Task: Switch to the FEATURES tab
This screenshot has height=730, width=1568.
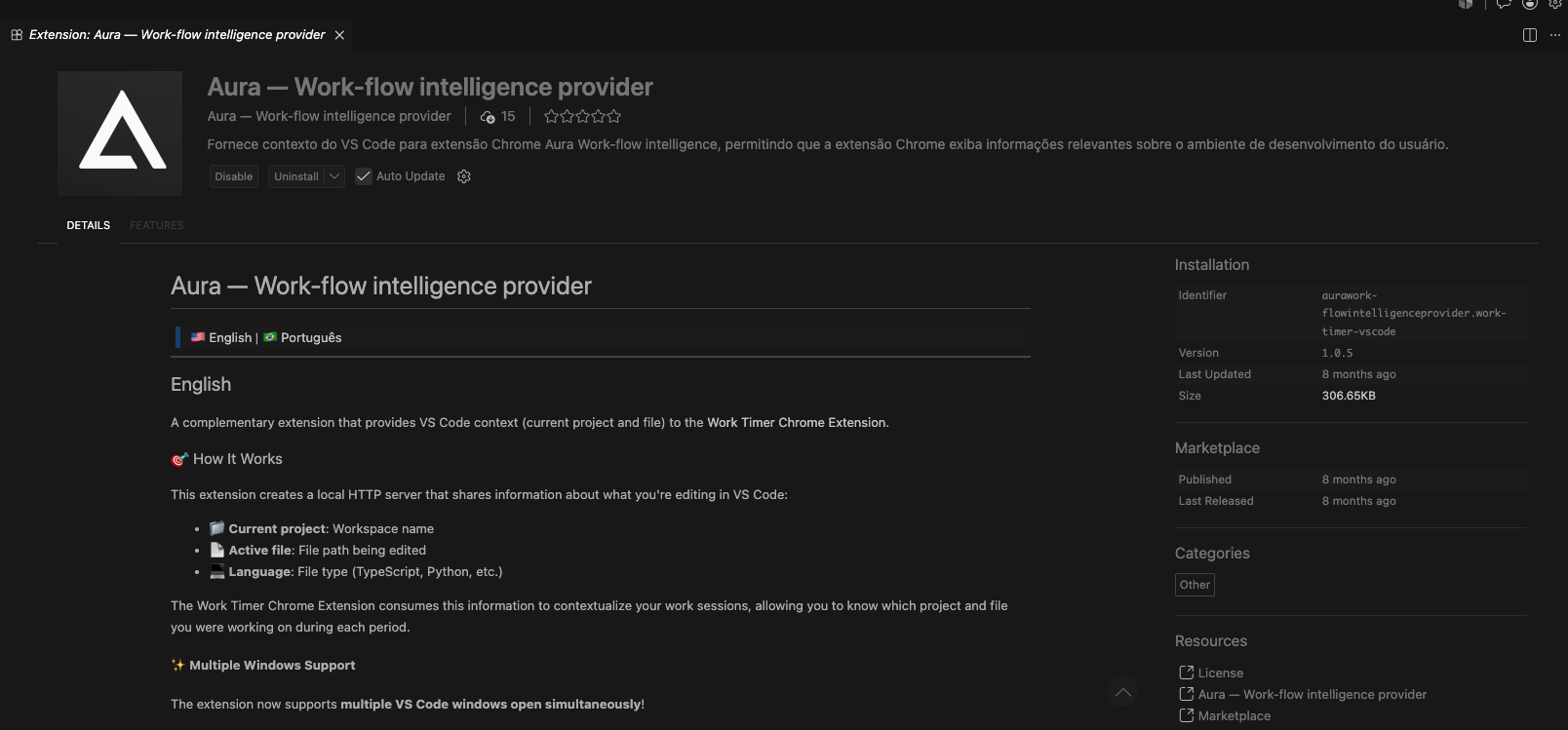Action: click(x=157, y=225)
